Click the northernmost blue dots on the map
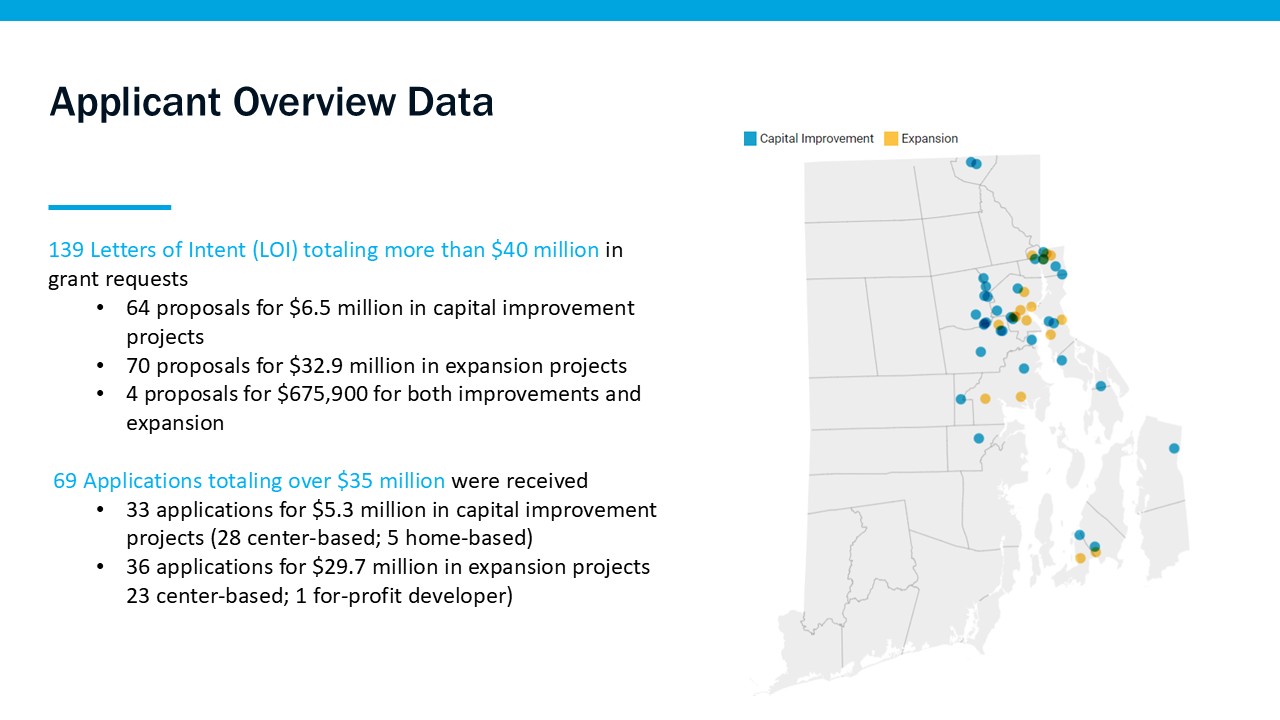Screen dimensions: 1280x720 click(x=973, y=163)
